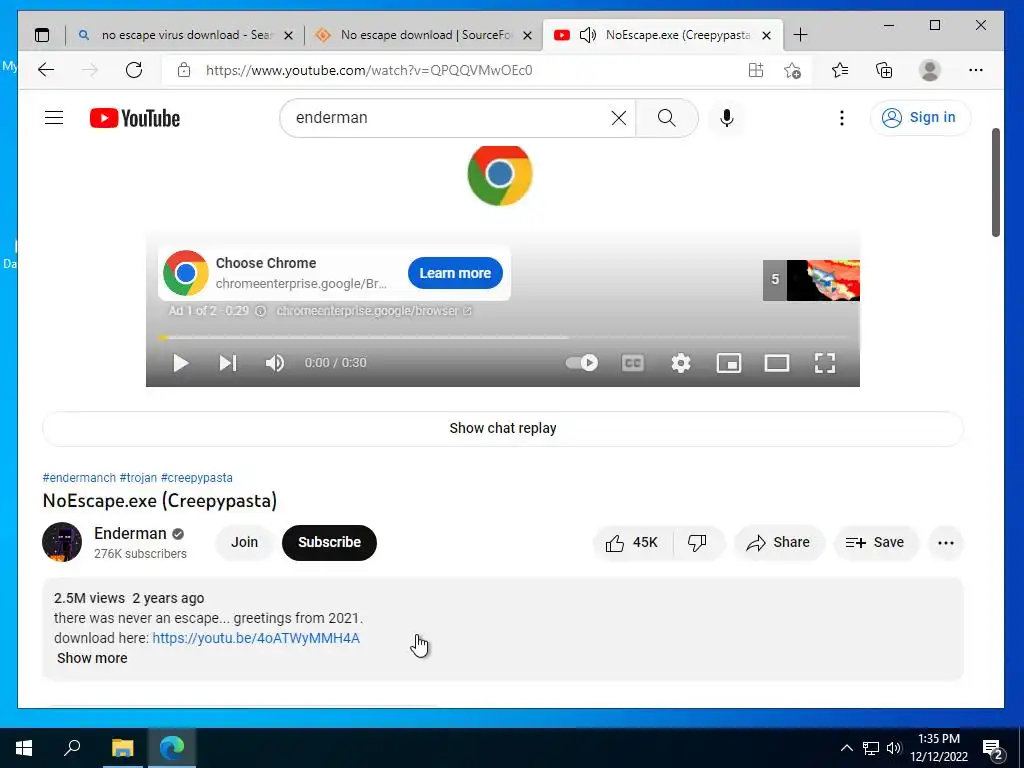Screen dimensions: 1024x768
Task: Open a new browser tab
Action: 800,35
